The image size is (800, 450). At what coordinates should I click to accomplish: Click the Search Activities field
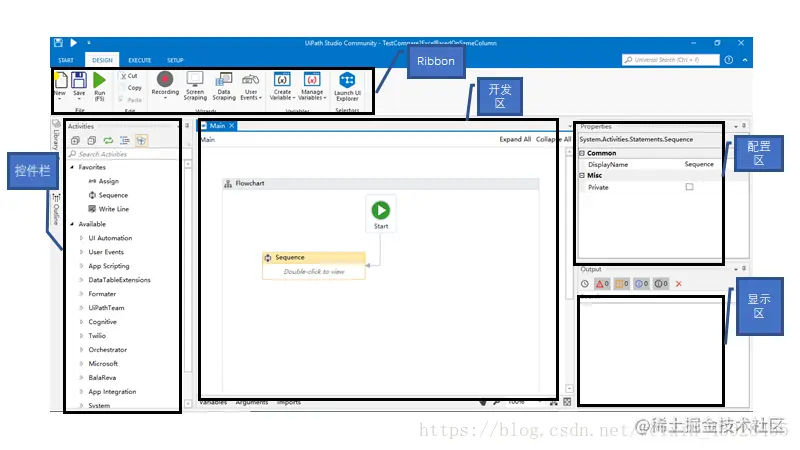tap(123, 154)
